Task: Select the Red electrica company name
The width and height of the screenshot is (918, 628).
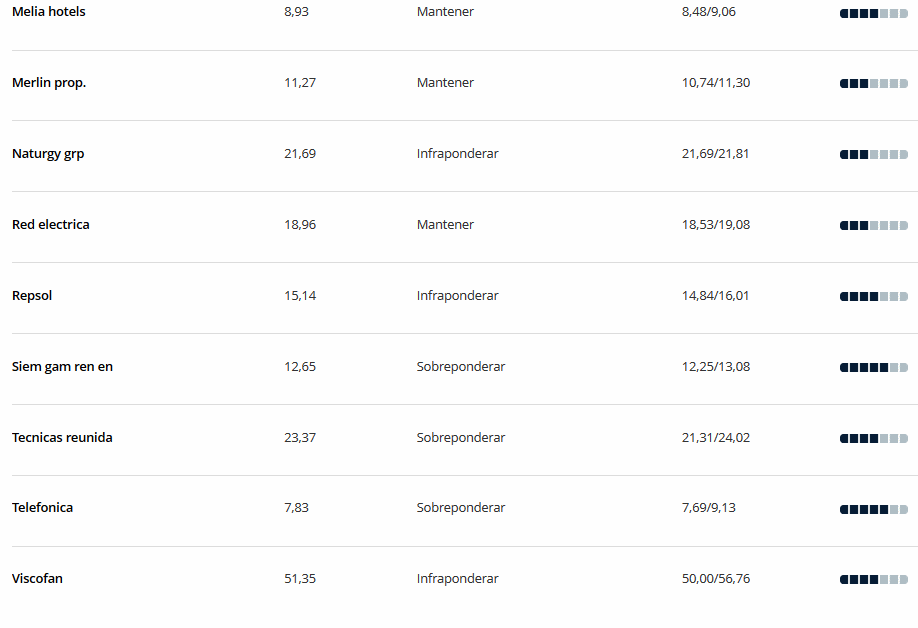Action: [x=51, y=225]
